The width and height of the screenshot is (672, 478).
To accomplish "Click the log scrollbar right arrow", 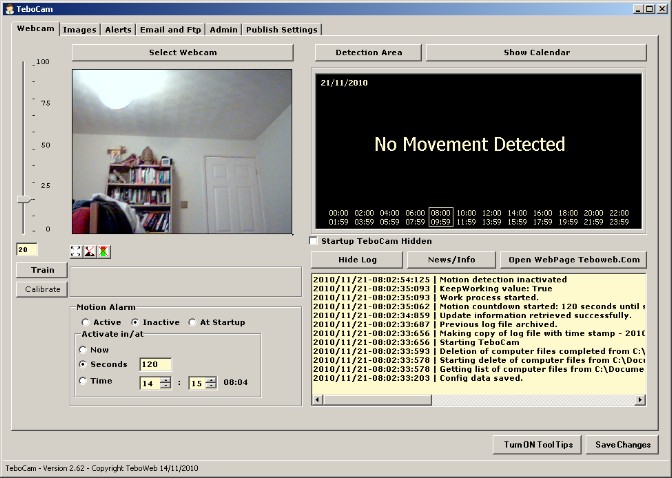I will pyautogui.click(x=640, y=400).
